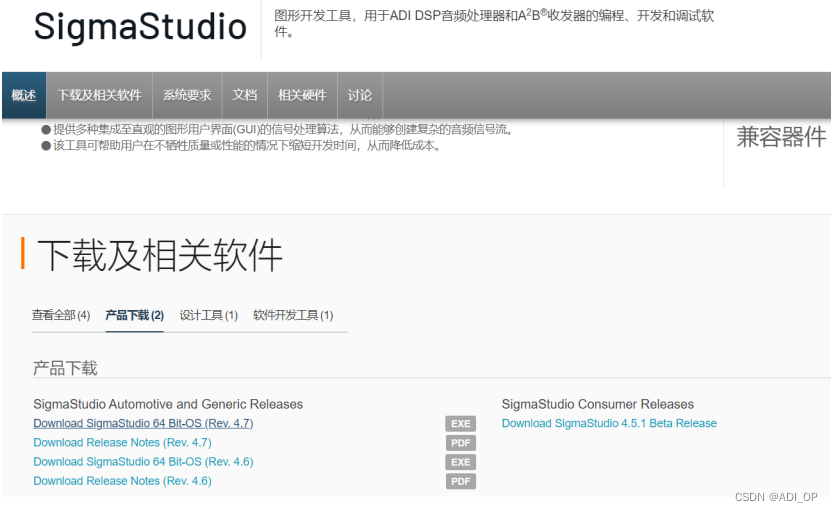Click the 兼容器件 heading
The height and width of the screenshot is (512, 833).
(781, 137)
